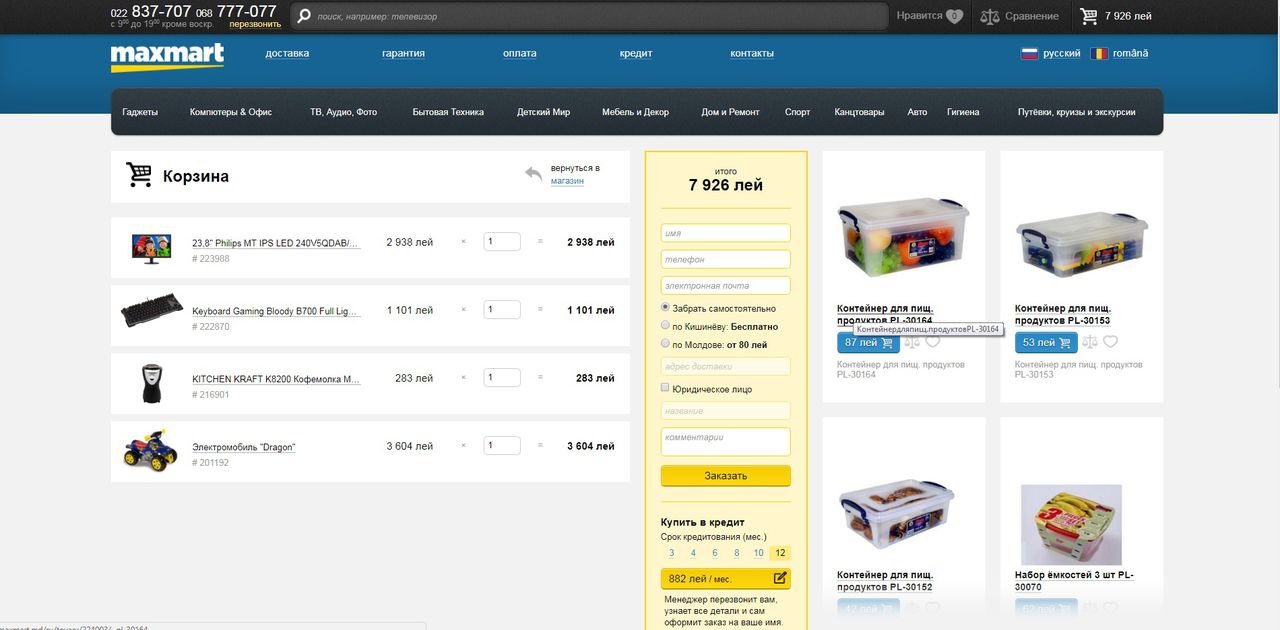Add PL-30164 to compare via scales icon
The image size is (1280, 630).
912,342
